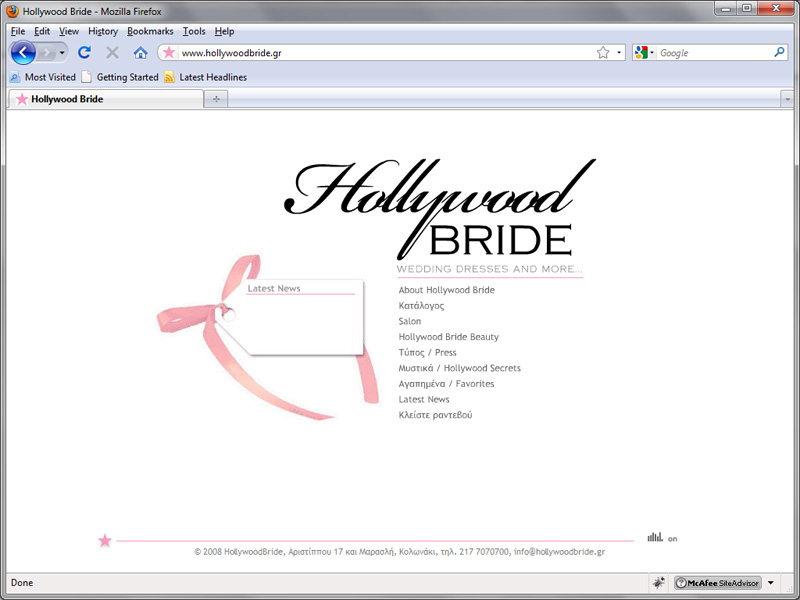Image resolution: width=800 pixels, height=600 pixels.
Task: Click the greyed Forward arrow button
Action: click(x=46, y=53)
